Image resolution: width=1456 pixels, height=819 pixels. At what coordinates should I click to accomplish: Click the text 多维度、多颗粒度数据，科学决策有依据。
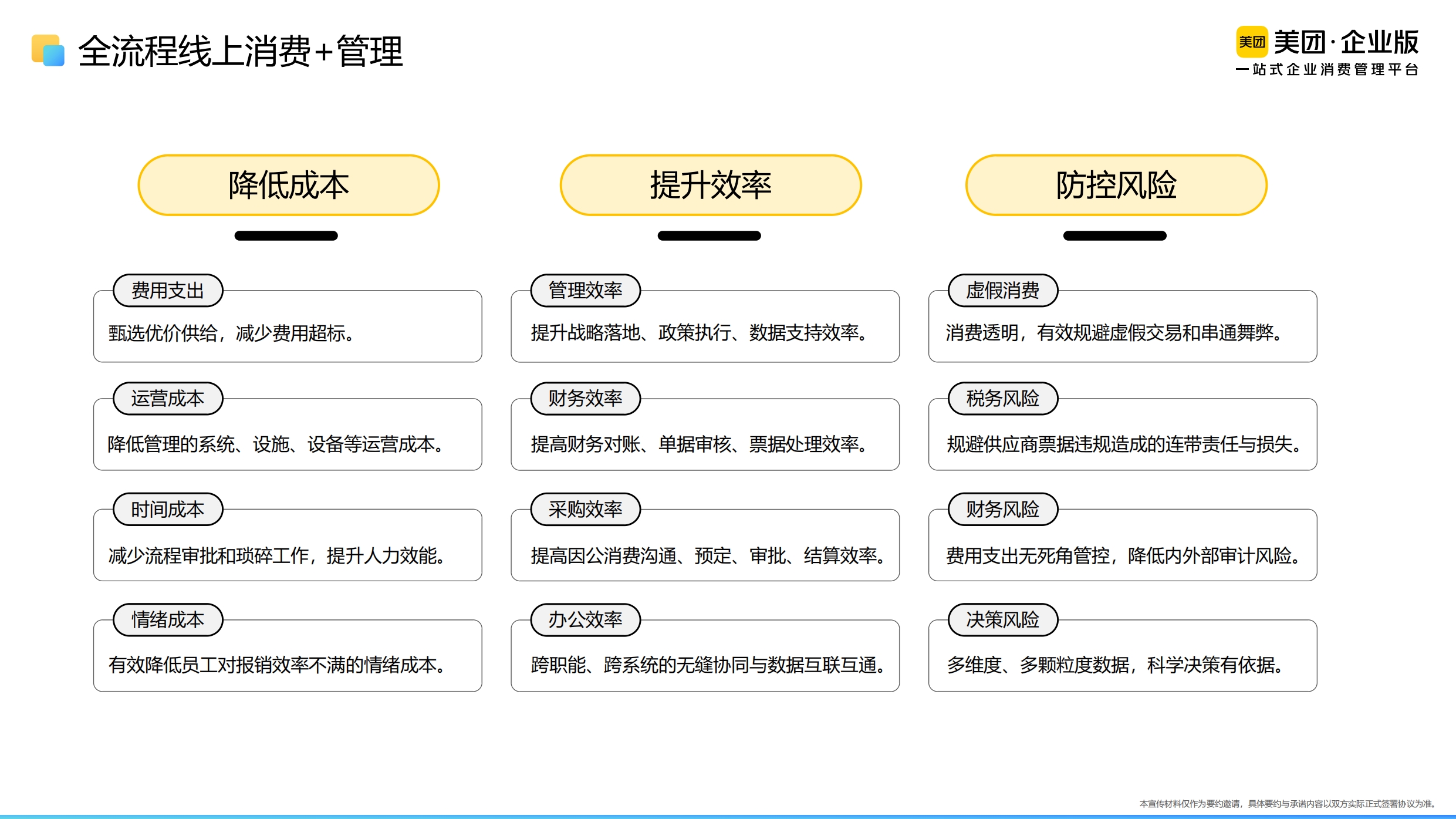click(x=1115, y=665)
